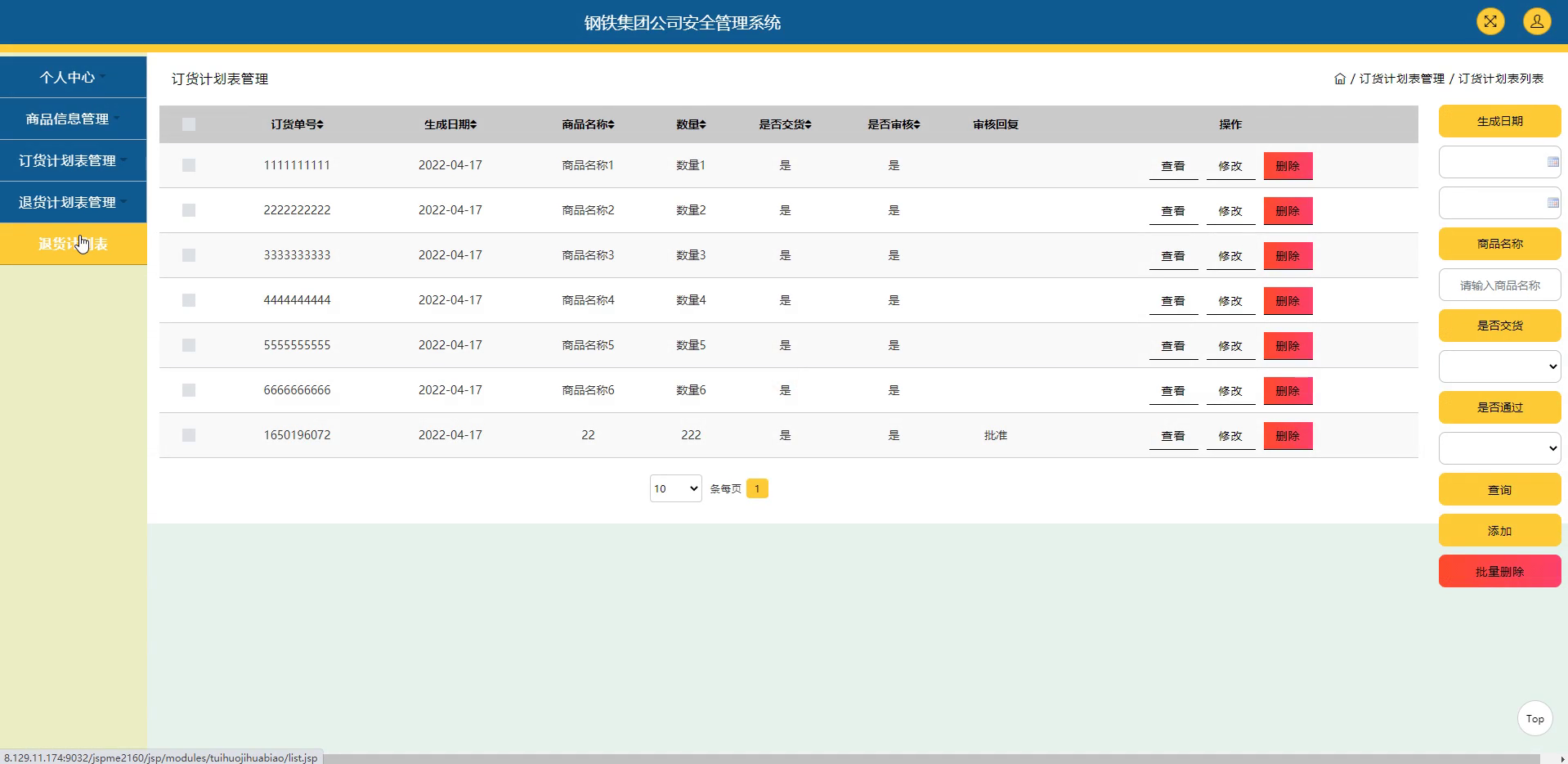
Task: Focus the first 生成日期 start date field
Action: point(1499,162)
